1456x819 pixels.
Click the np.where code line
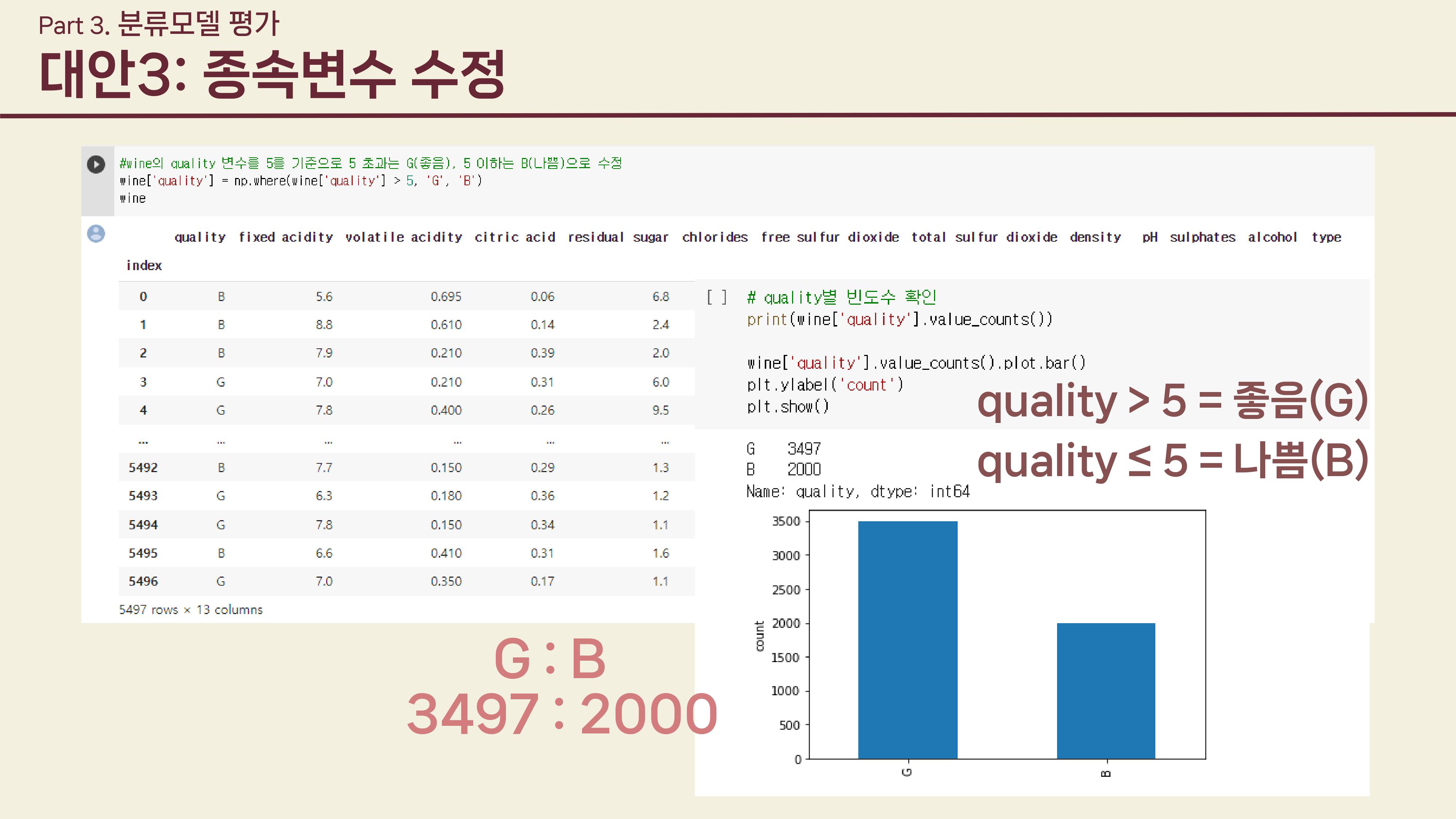tap(300, 181)
